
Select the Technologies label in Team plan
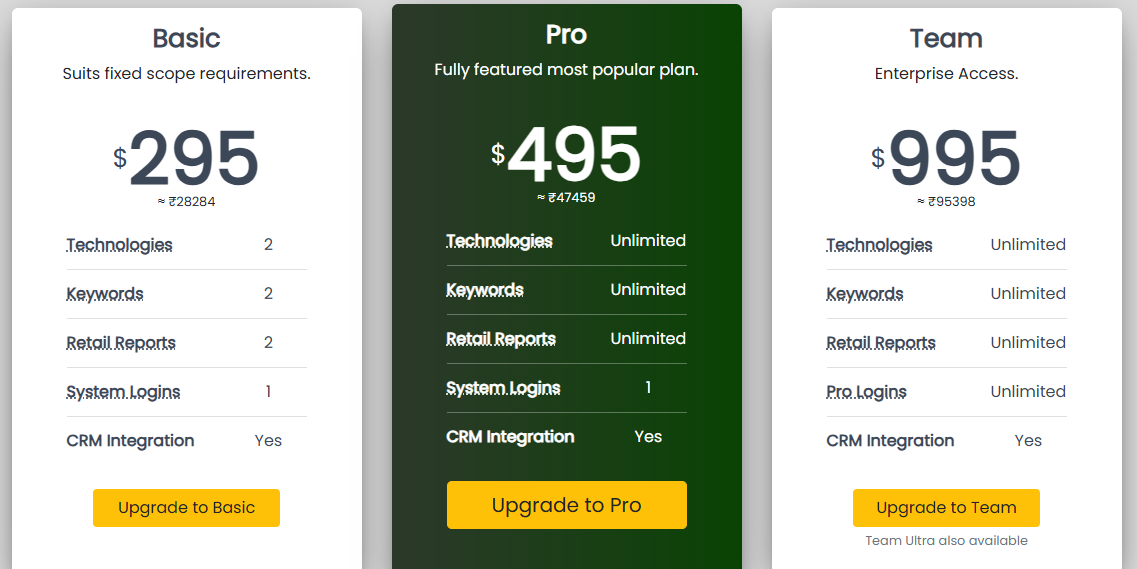(x=880, y=245)
